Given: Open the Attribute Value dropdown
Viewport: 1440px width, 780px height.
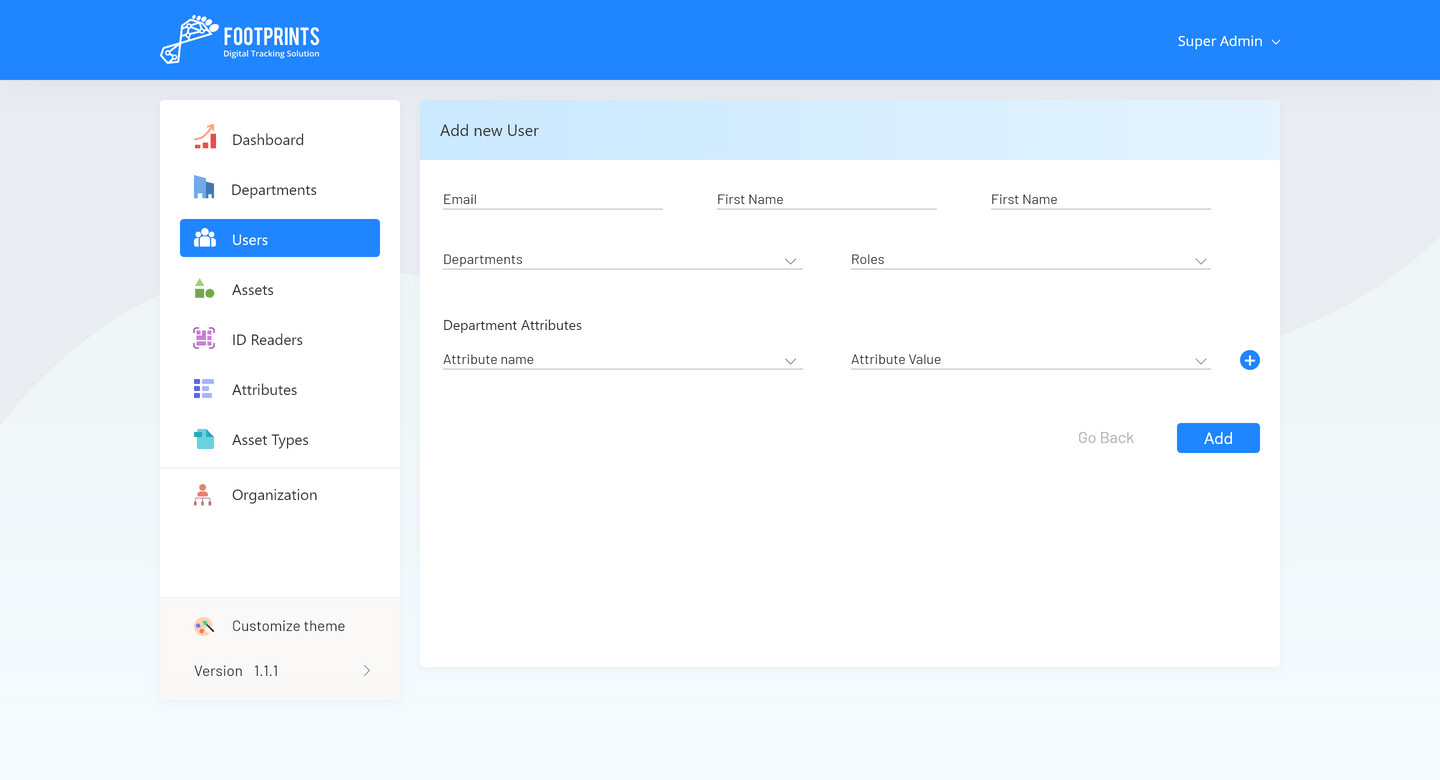Looking at the screenshot, I should 1031,359.
